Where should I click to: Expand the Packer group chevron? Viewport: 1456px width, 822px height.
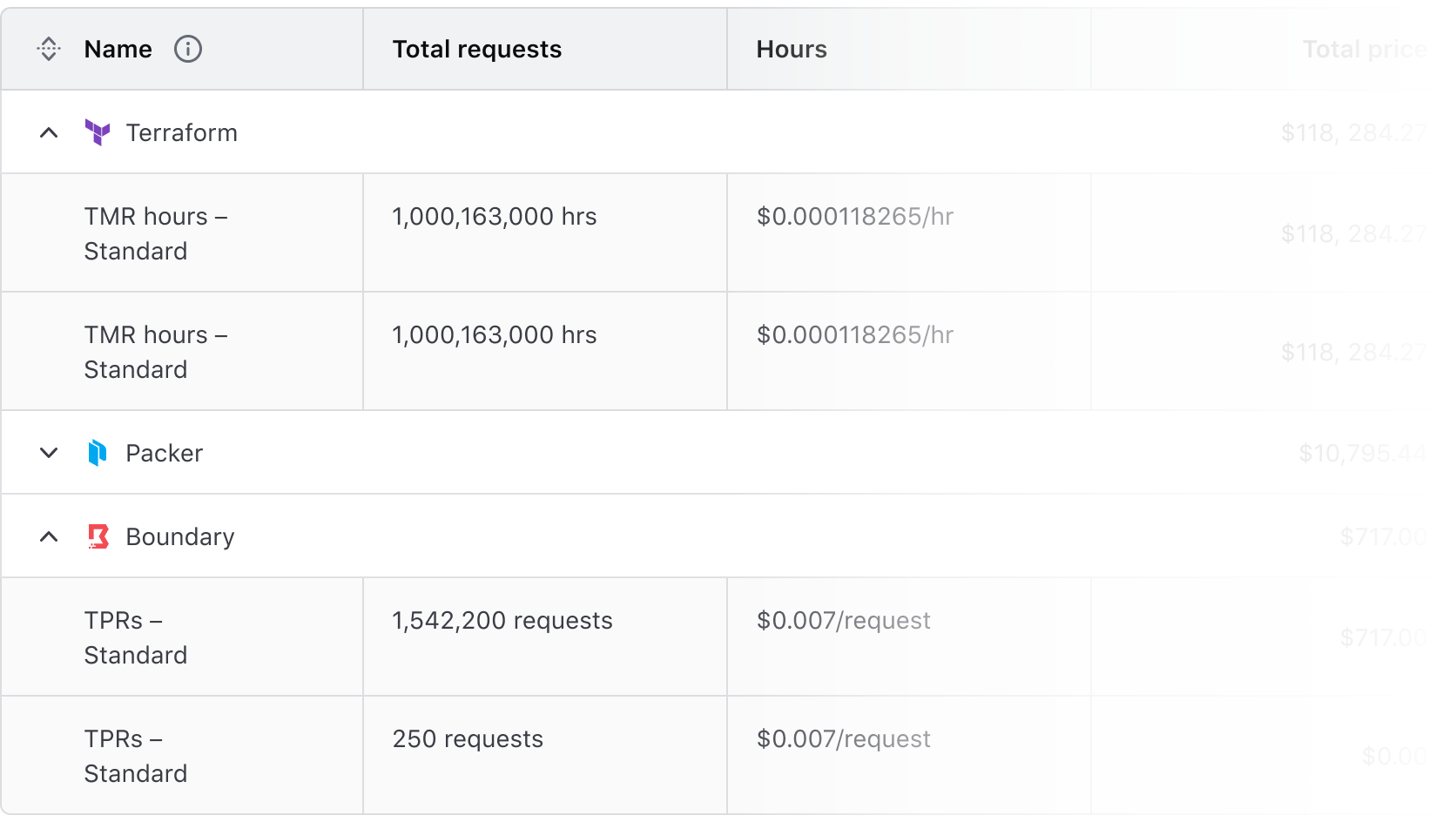[49, 453]
